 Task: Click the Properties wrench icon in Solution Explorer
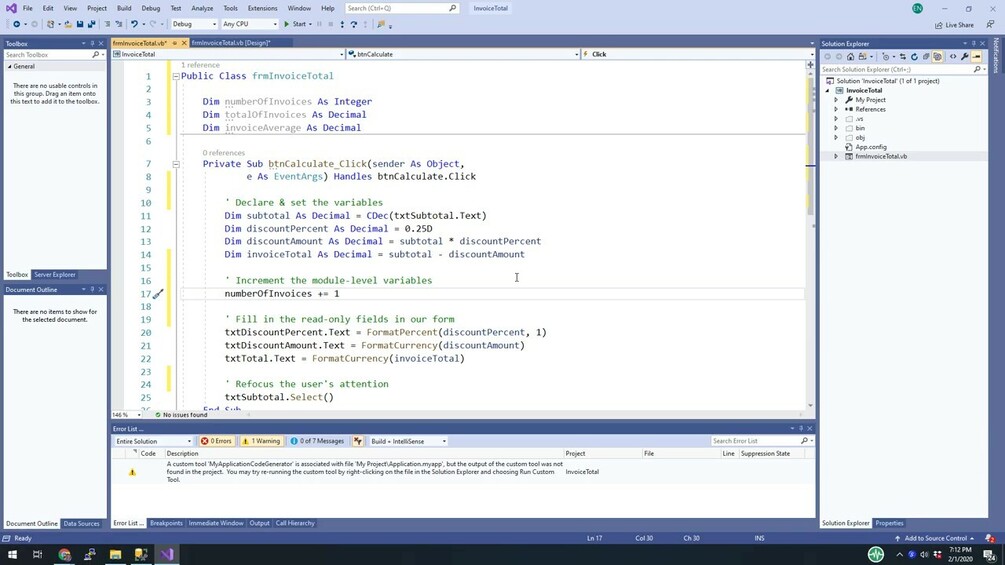965,56
